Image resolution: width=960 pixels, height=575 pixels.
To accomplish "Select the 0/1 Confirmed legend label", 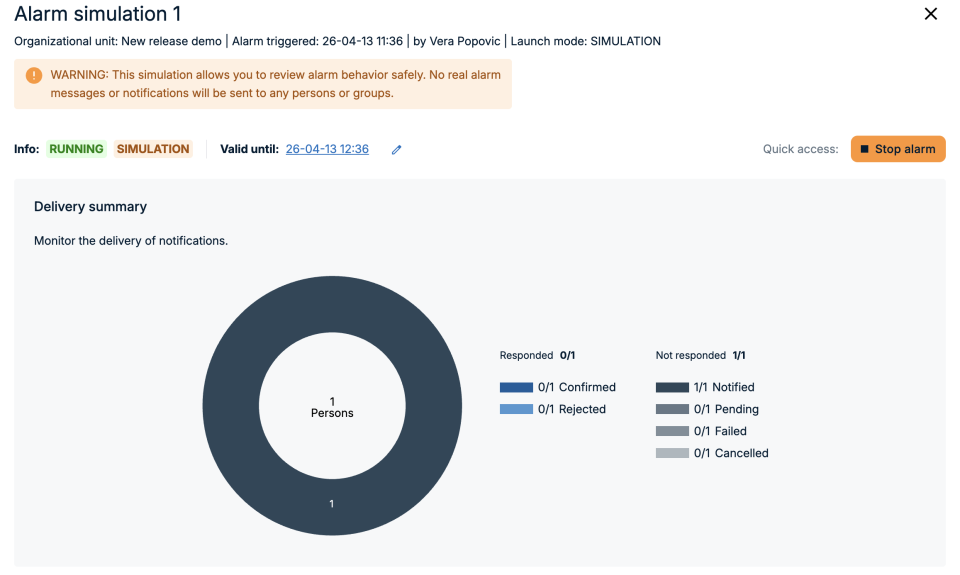I will [577, 387].
